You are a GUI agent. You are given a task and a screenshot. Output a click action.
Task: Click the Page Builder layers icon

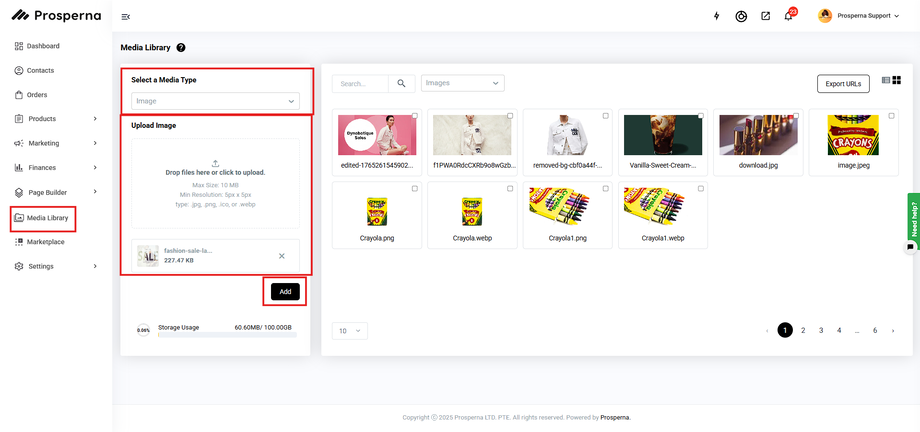tap(19, 192)
